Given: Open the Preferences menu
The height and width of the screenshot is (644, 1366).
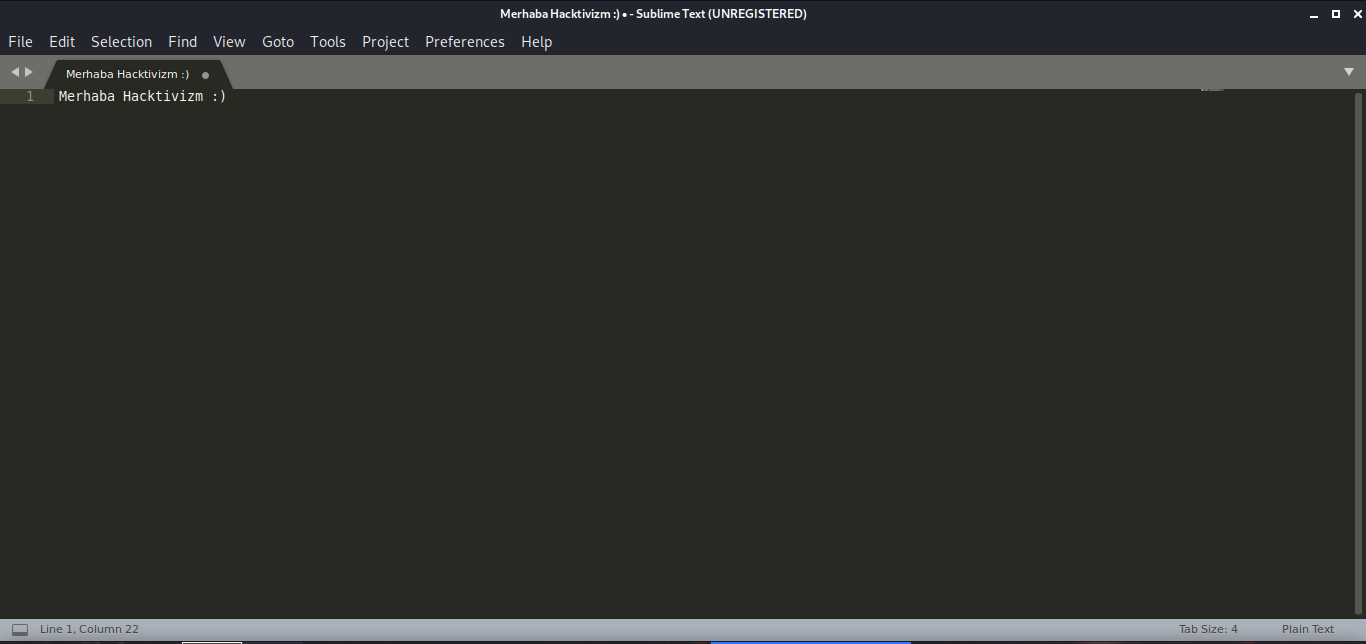Looking at the screenshot, I should tap(464, 42).
